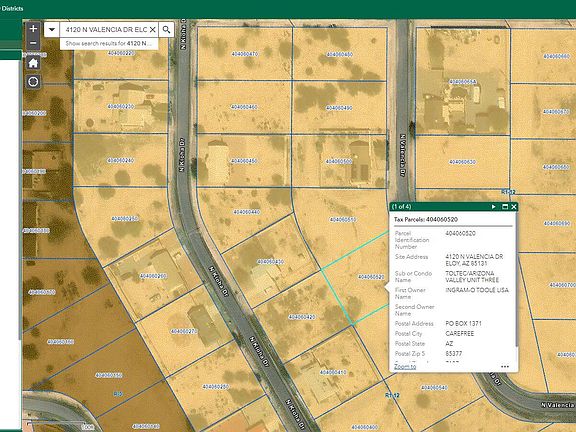The width and height of the screenshot is (576, 432).
Task: Zoom out with the minus button
Action: pos(33,43)
